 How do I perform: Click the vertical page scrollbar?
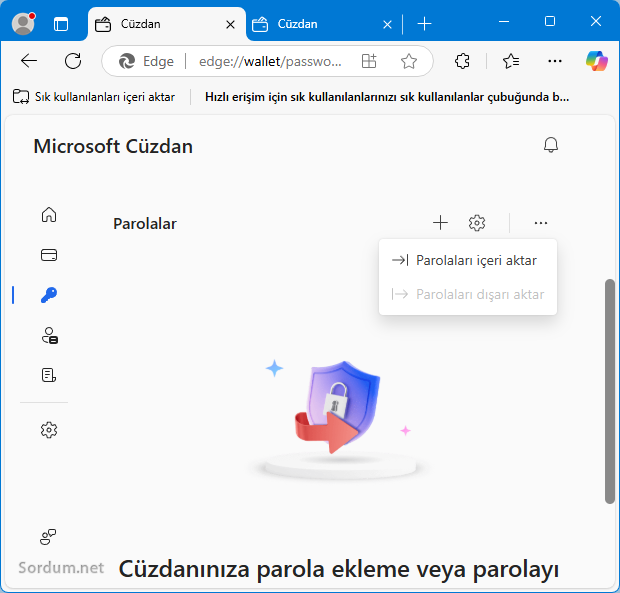click(610, 391)
